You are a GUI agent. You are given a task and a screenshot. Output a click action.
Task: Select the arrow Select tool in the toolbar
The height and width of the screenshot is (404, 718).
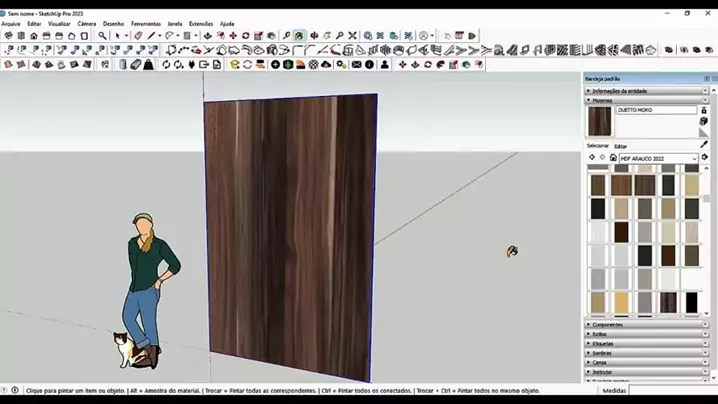117,36
